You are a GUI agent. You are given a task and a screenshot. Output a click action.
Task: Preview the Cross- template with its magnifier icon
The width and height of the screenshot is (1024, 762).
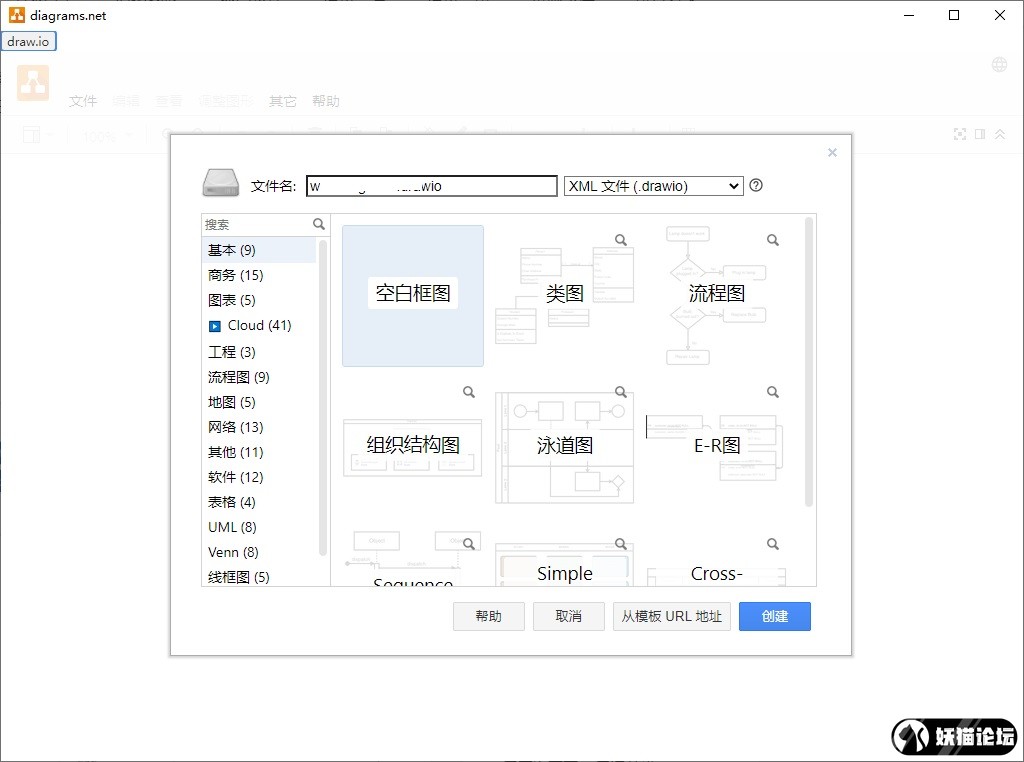(773, 544)
